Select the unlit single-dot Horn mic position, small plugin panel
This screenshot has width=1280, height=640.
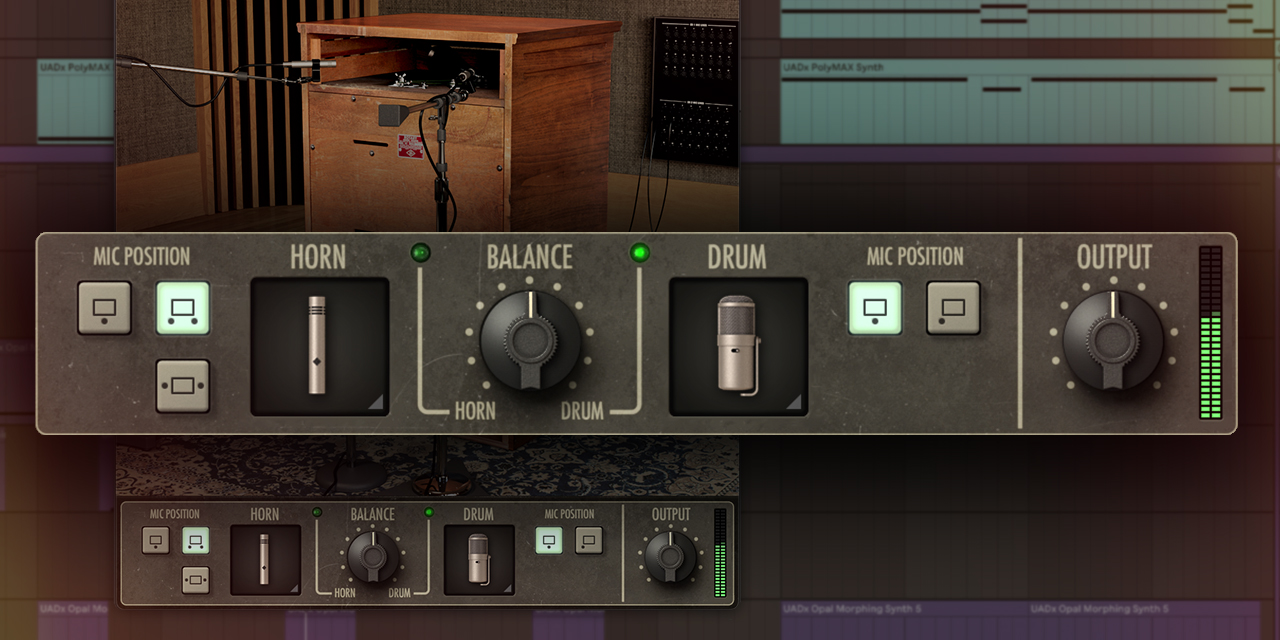pyautogui.click(x=156, y=541)
